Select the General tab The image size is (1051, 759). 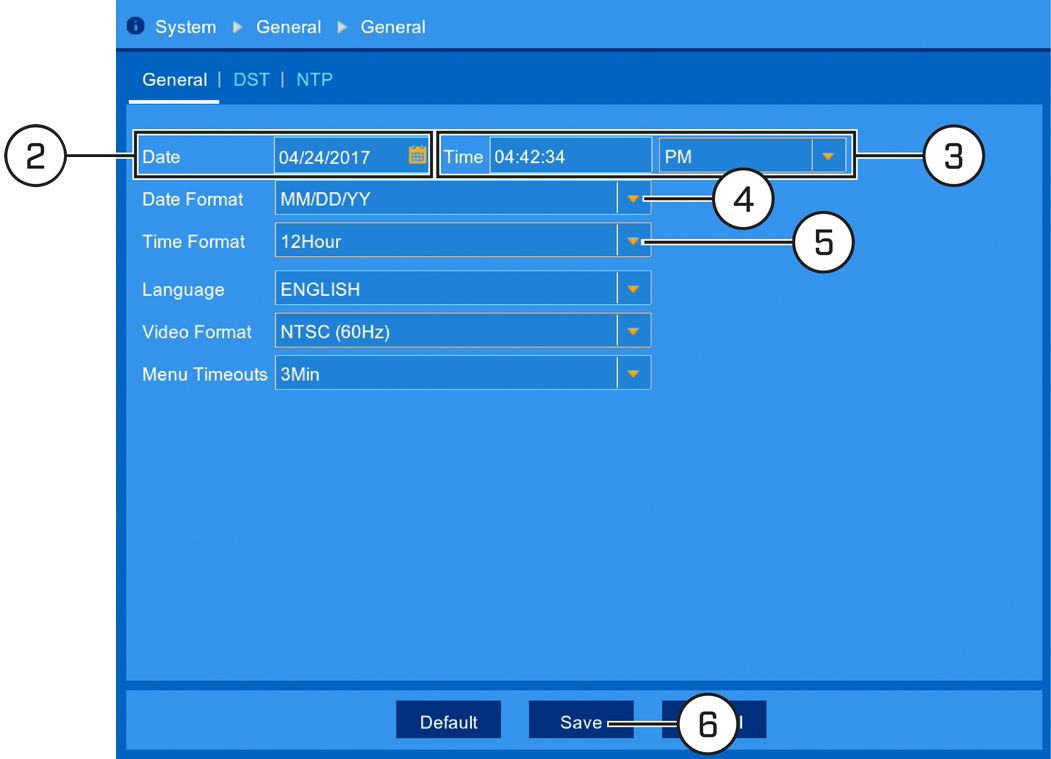tap(174, 80)
